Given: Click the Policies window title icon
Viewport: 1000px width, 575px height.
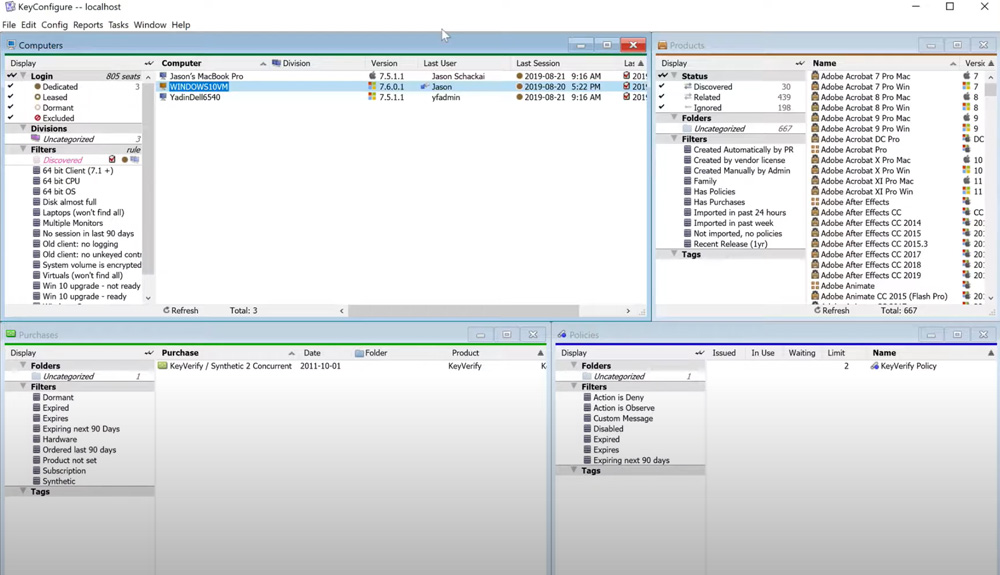Looking at the screenshot, I should pyautogui.click(x=562, y=334).
